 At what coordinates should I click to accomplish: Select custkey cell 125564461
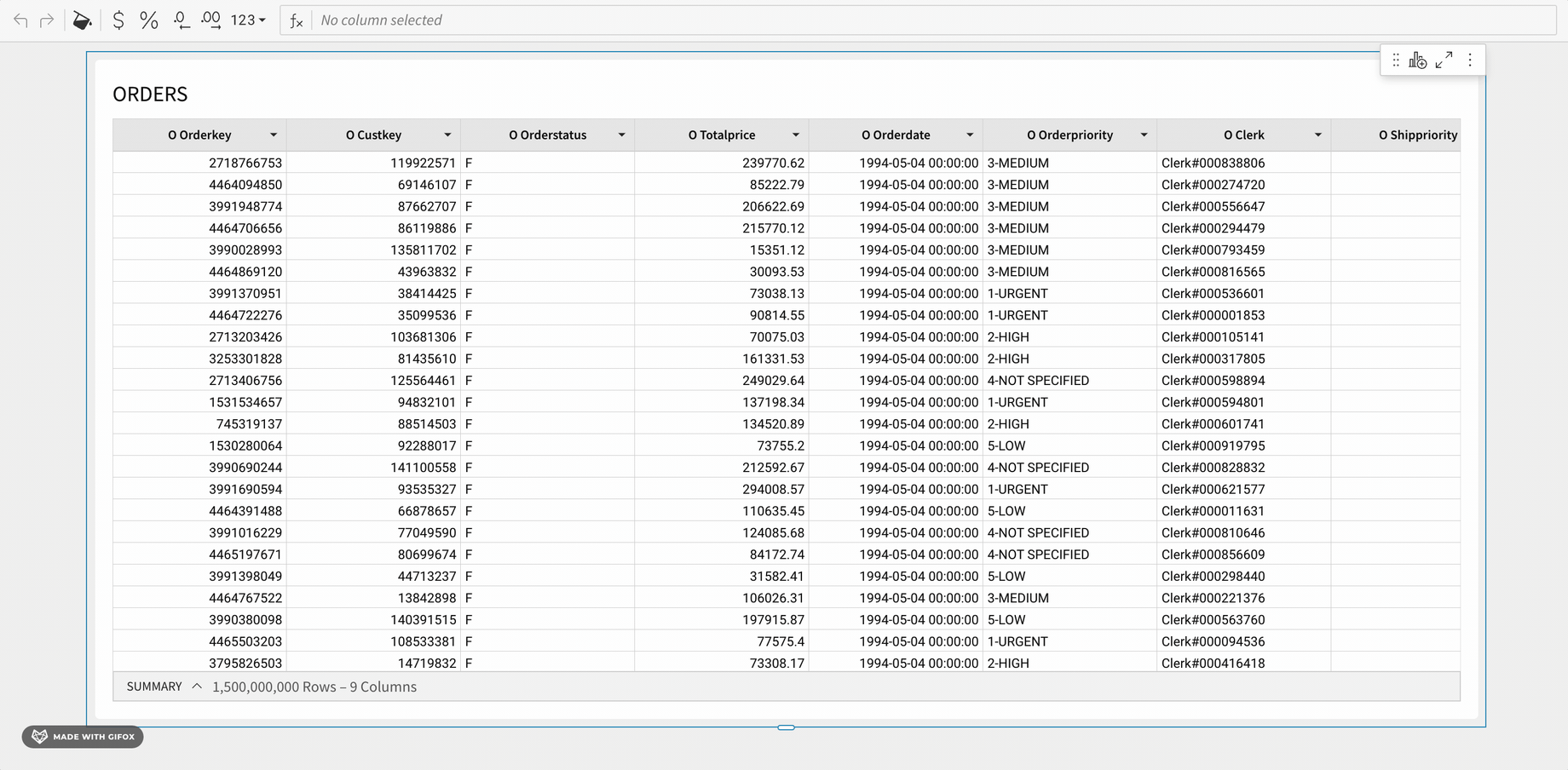point(373,380)
